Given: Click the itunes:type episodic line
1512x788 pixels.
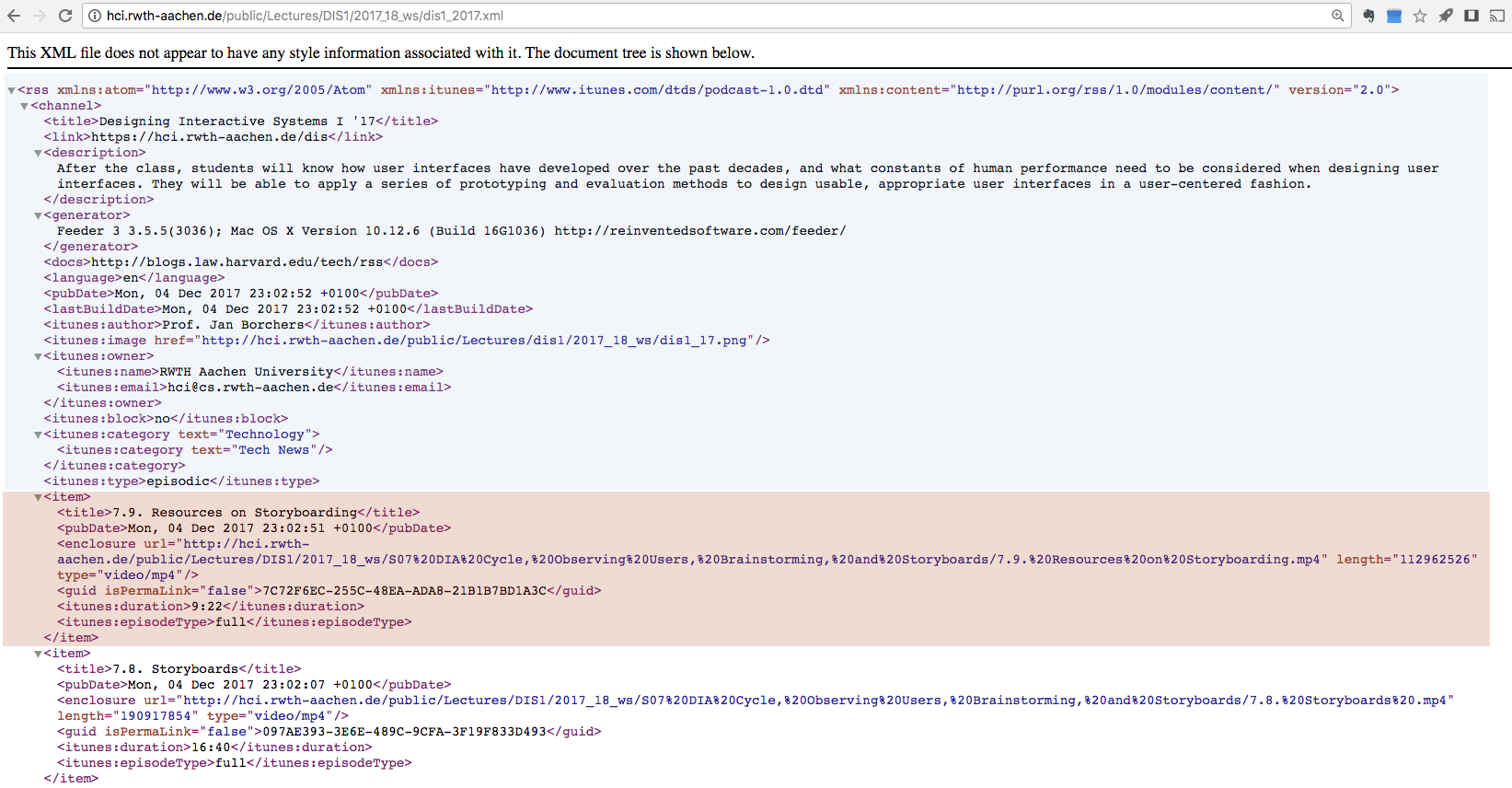Looking at the screenshot, I should point(181,481).
